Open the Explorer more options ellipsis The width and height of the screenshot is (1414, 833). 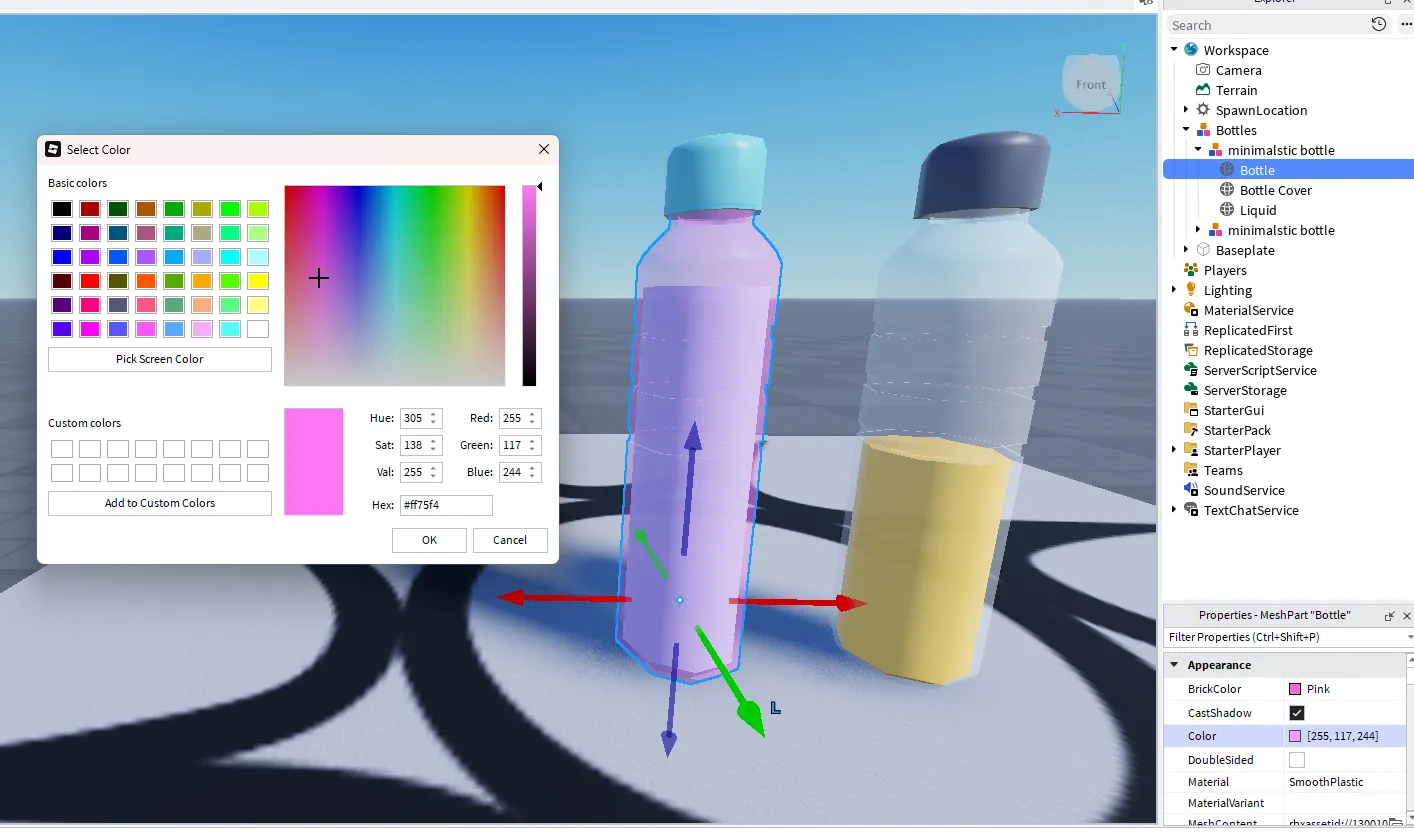pos(1406,25)
